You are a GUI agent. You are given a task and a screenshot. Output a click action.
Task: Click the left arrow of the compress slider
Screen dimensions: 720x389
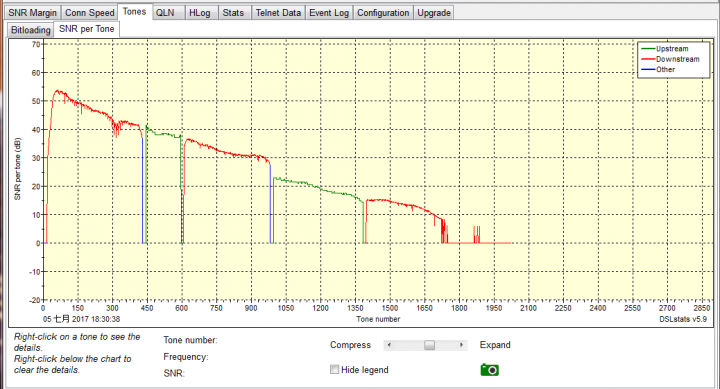click(x=389, y=345)
